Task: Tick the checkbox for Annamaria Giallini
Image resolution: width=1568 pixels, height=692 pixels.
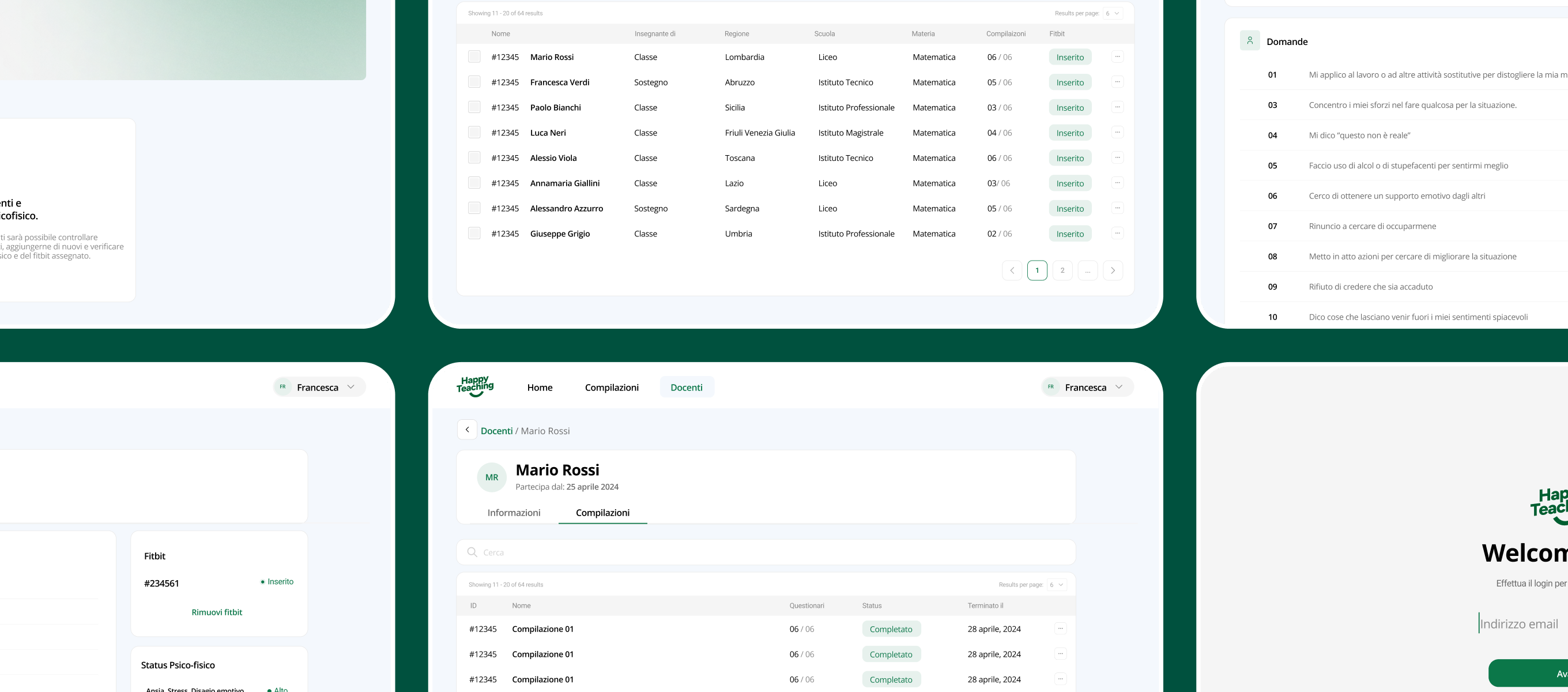Action: (474, 183)
